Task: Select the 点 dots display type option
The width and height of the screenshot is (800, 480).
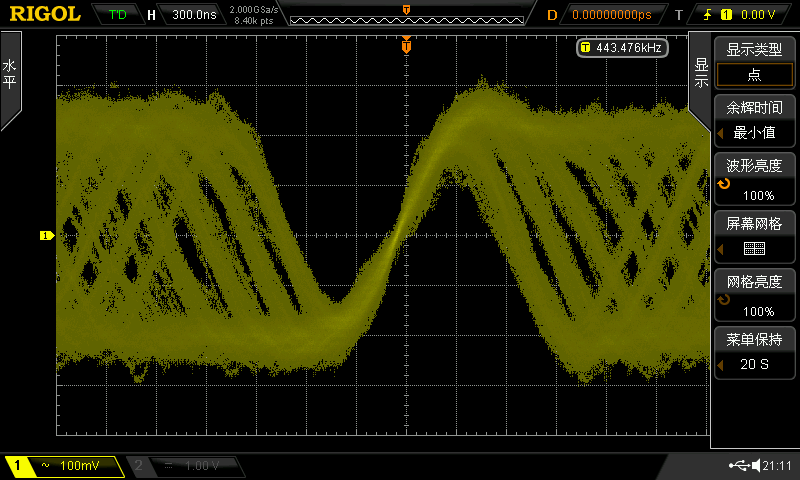Action: (x=754, y=75)
